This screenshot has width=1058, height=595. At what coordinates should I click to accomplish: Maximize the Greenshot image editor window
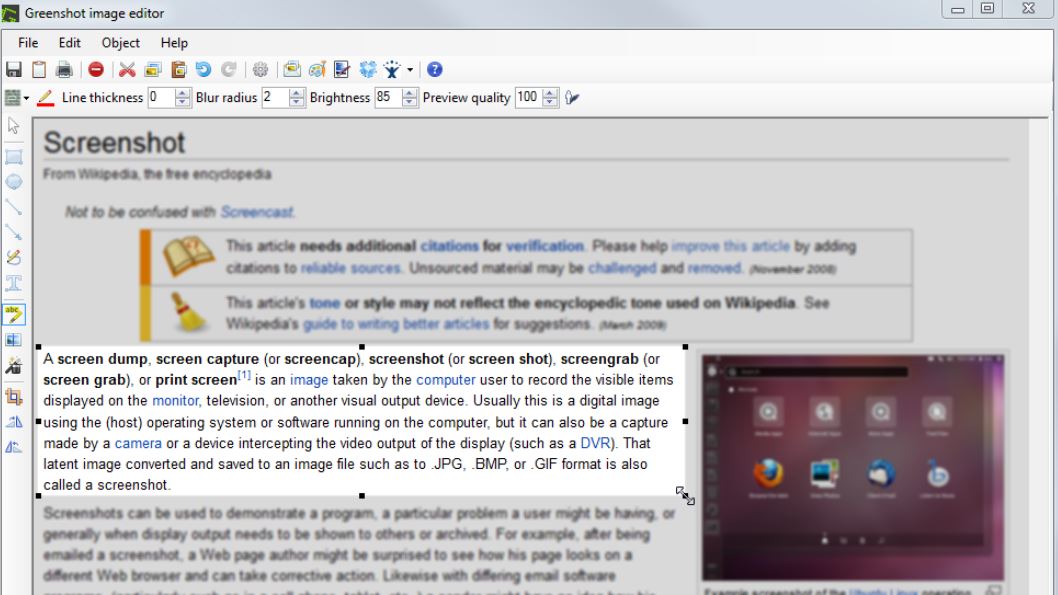[x=987, y=9]
